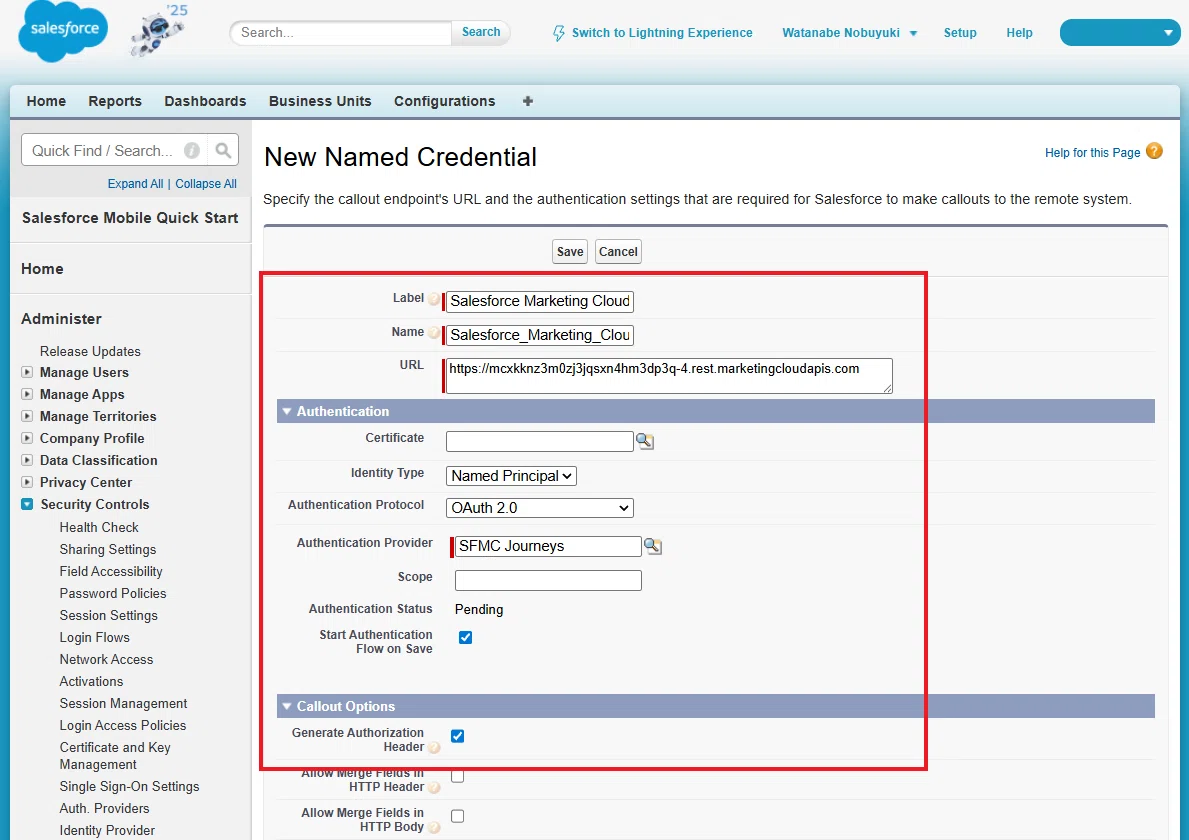Open the Certificate lookup icon
1189x840 pixels.
[x=645, y=441]
